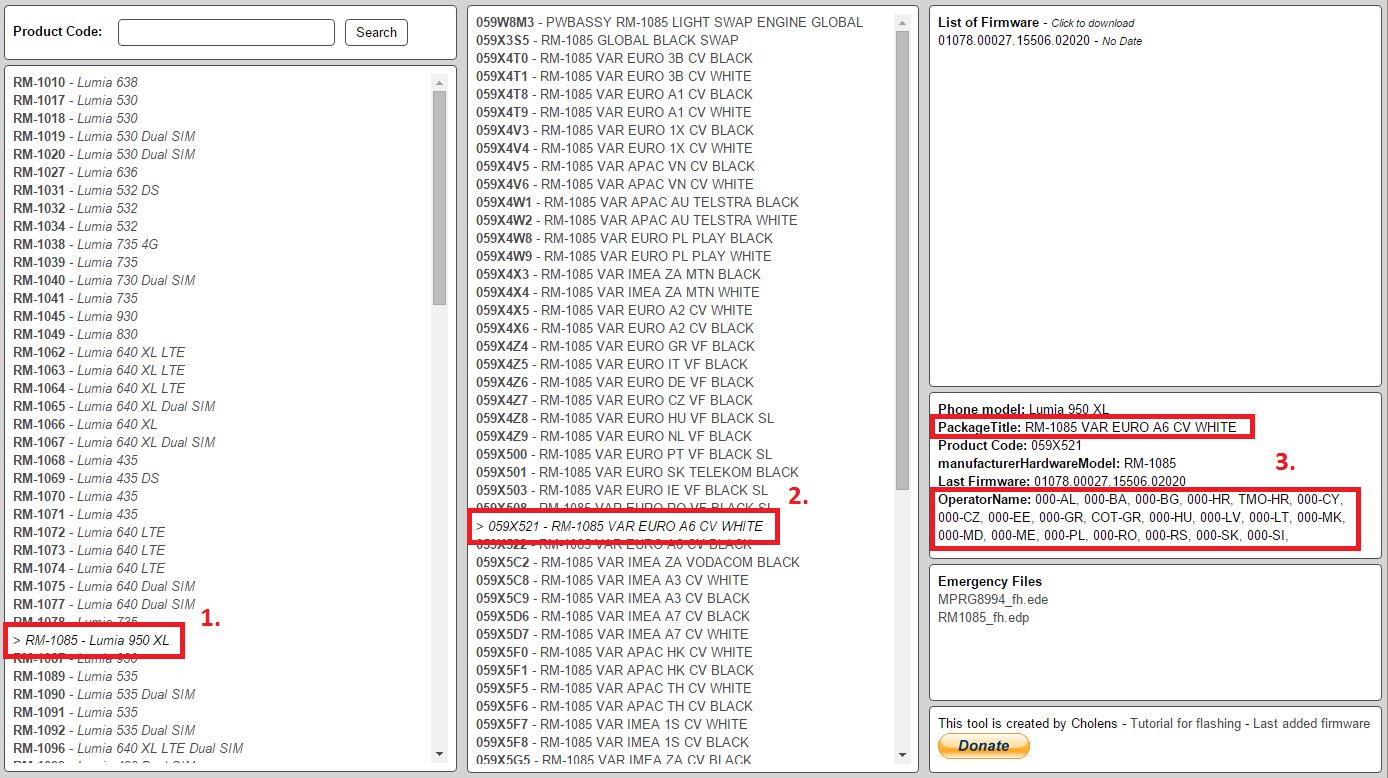Screen dimensions: 1388x778
Task: Select 059X501 EURO SK TELEKOM BLACK
Action: (637, 472)
